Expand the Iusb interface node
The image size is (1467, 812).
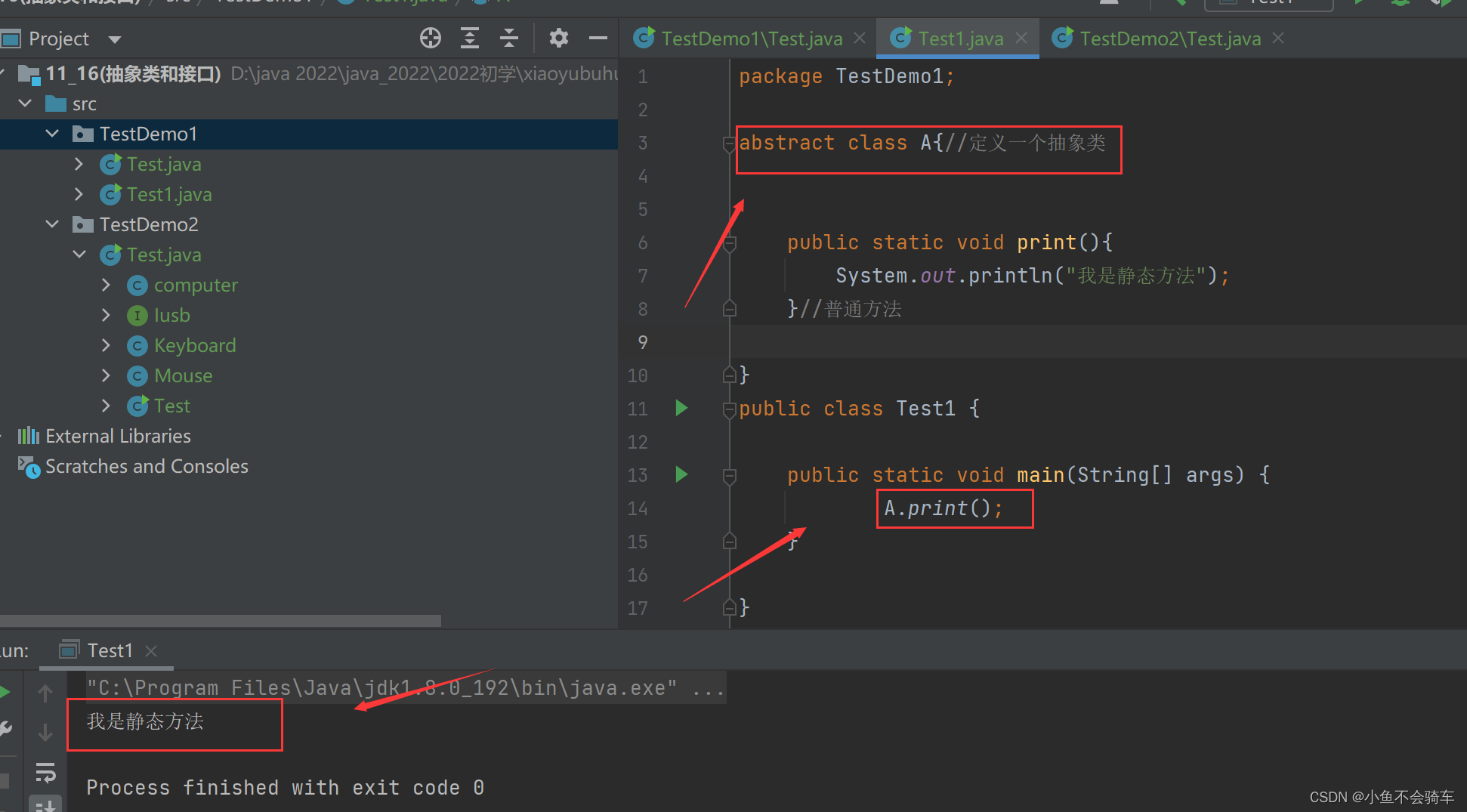point(107,315)
